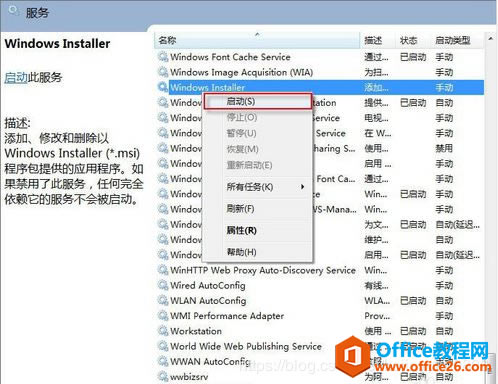
Task: Click WLA... description of WLAN AutoConfig
Action: click(377, 301)
